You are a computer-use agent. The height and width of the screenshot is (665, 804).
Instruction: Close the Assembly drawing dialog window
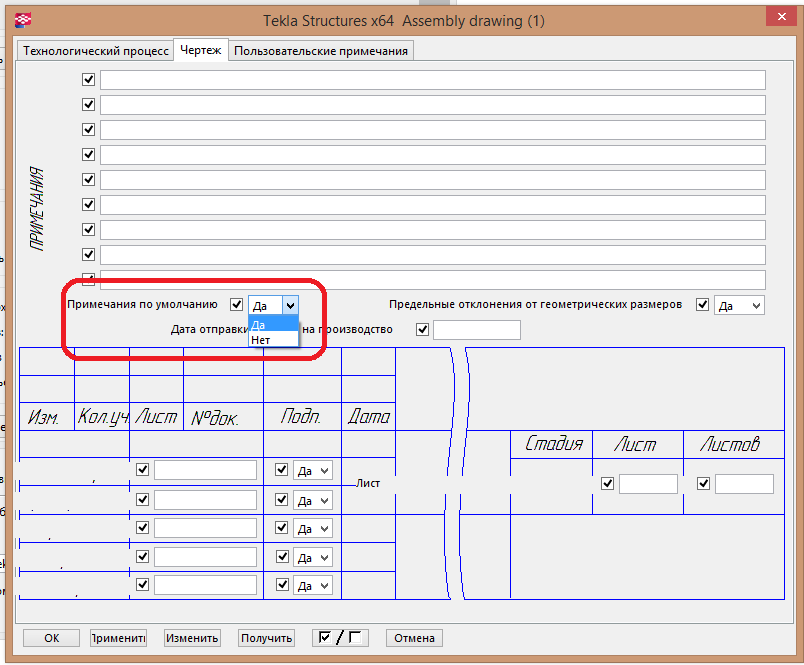(x=778, y=19)
